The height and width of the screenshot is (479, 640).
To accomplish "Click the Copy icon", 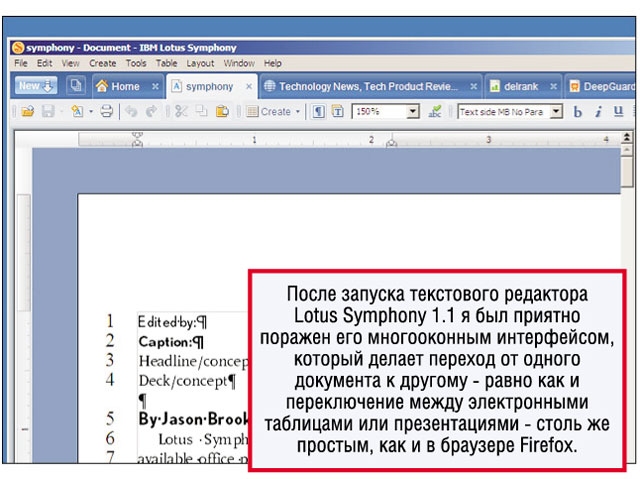I will click(201, 111).
